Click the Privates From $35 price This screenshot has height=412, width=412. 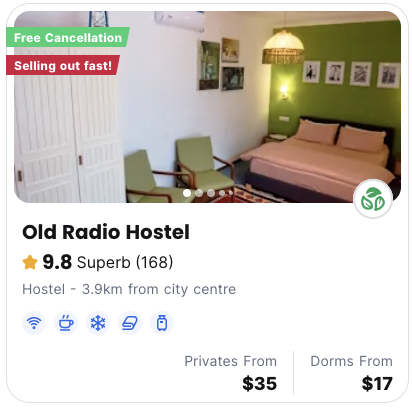(x=231, y=373)
